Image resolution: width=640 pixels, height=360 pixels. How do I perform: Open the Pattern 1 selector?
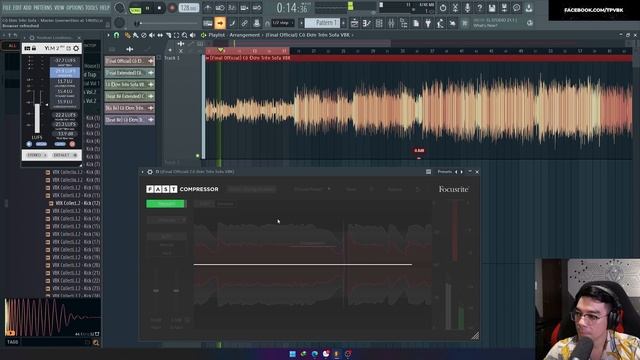coord(322,23)
